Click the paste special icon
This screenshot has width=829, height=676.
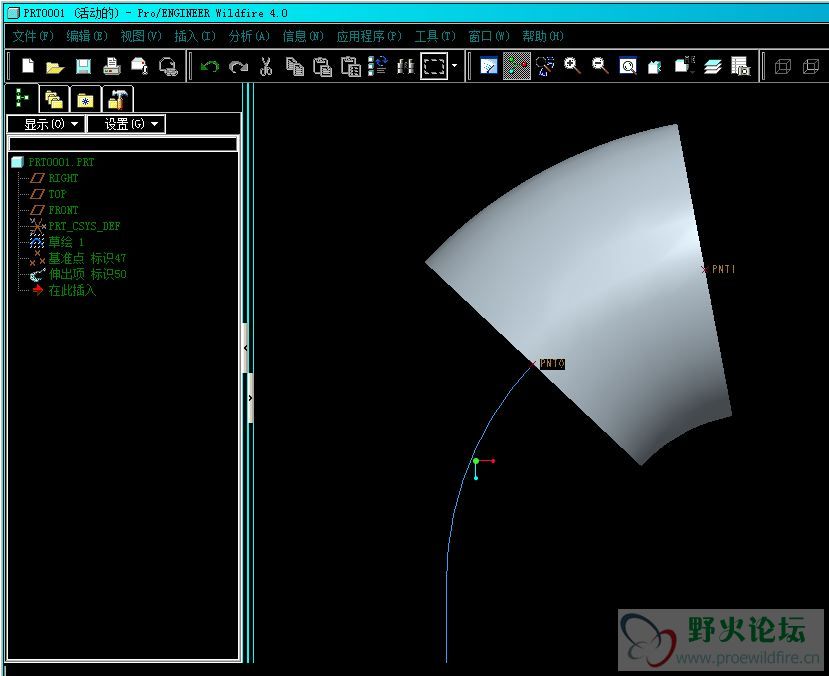pos(351,67)
